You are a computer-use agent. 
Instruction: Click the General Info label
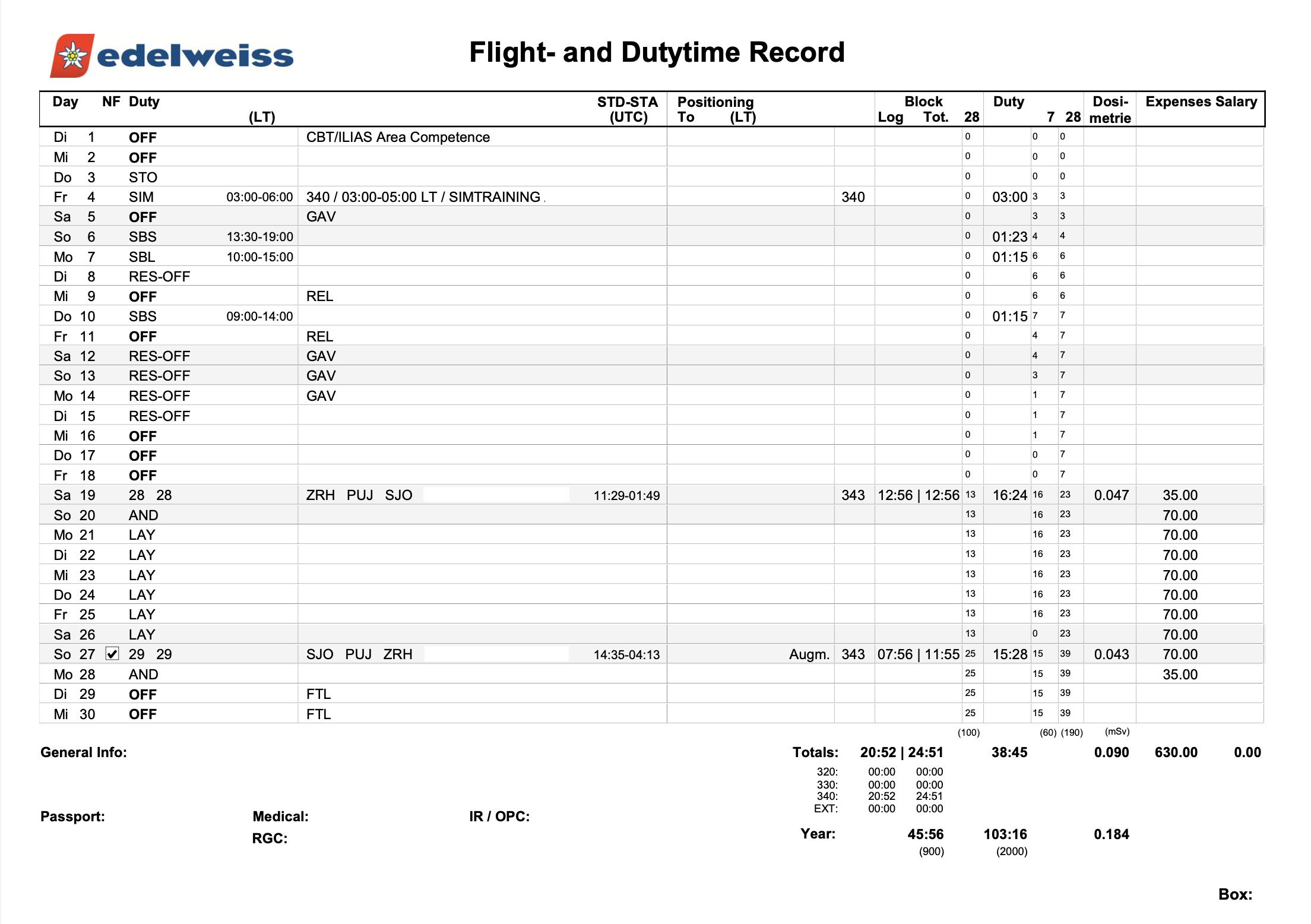(84, 752)
